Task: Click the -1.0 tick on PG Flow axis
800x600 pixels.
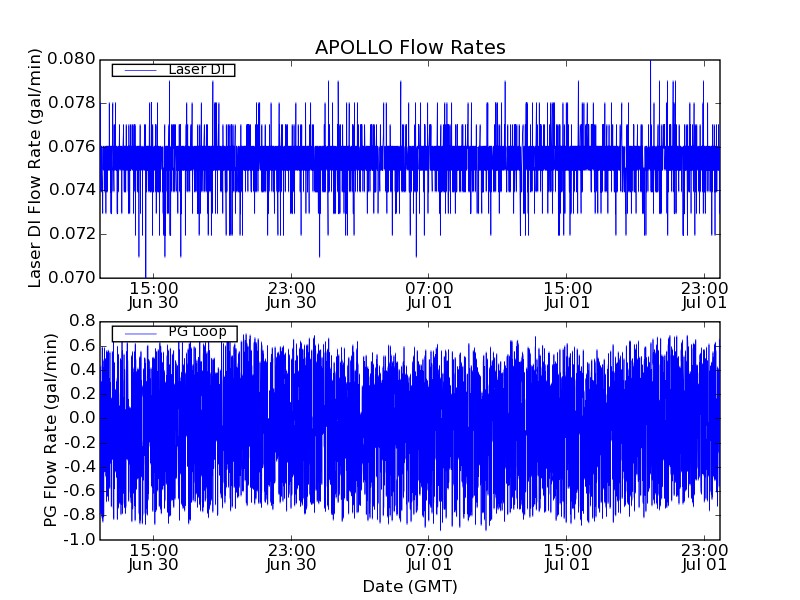Action: click(x=80, y=539)
